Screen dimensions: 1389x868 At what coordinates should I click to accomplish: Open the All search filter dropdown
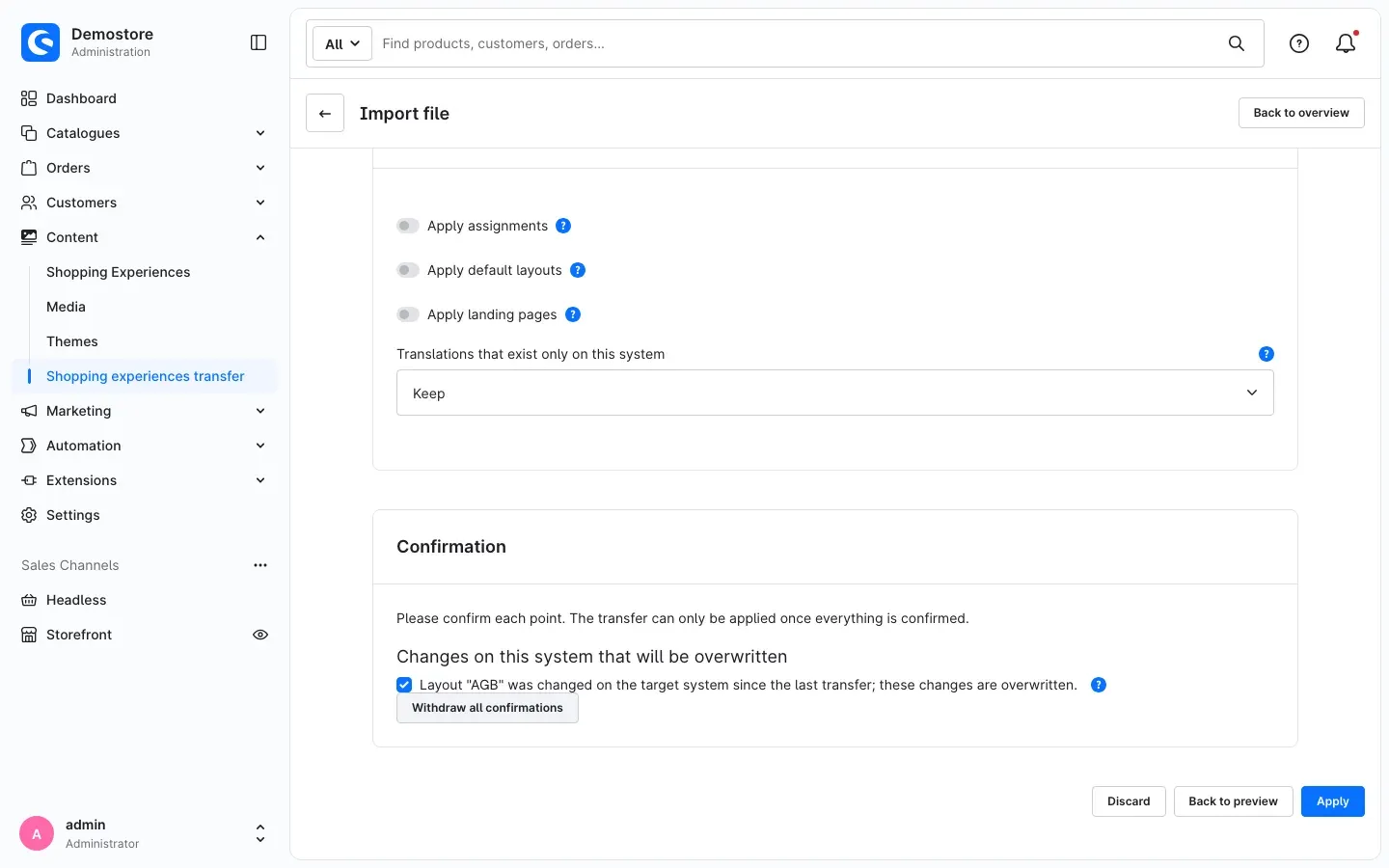[x=342, y=43]
